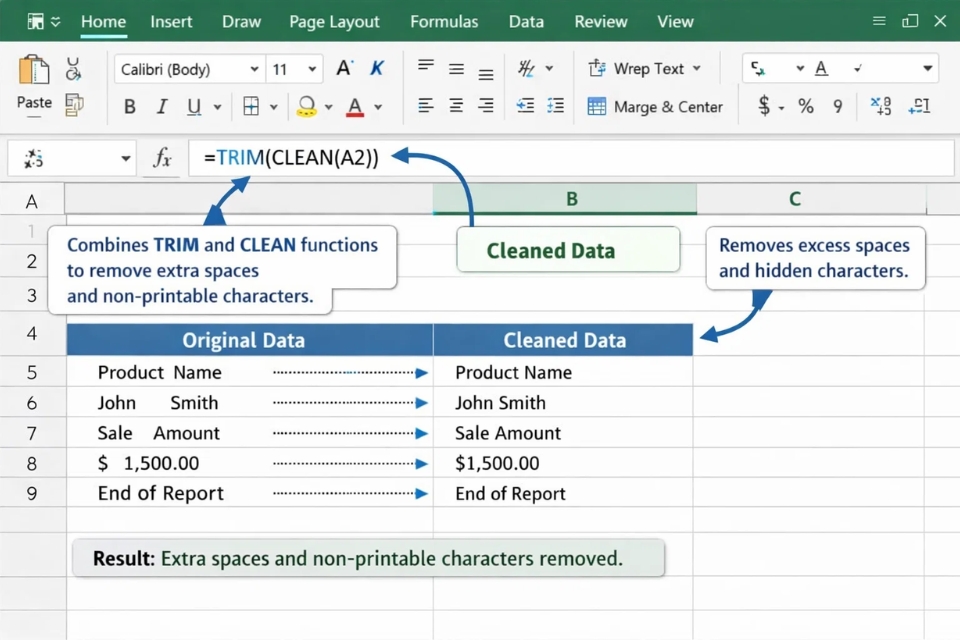Click the fx insert function icon

click(x=162, y=158)
